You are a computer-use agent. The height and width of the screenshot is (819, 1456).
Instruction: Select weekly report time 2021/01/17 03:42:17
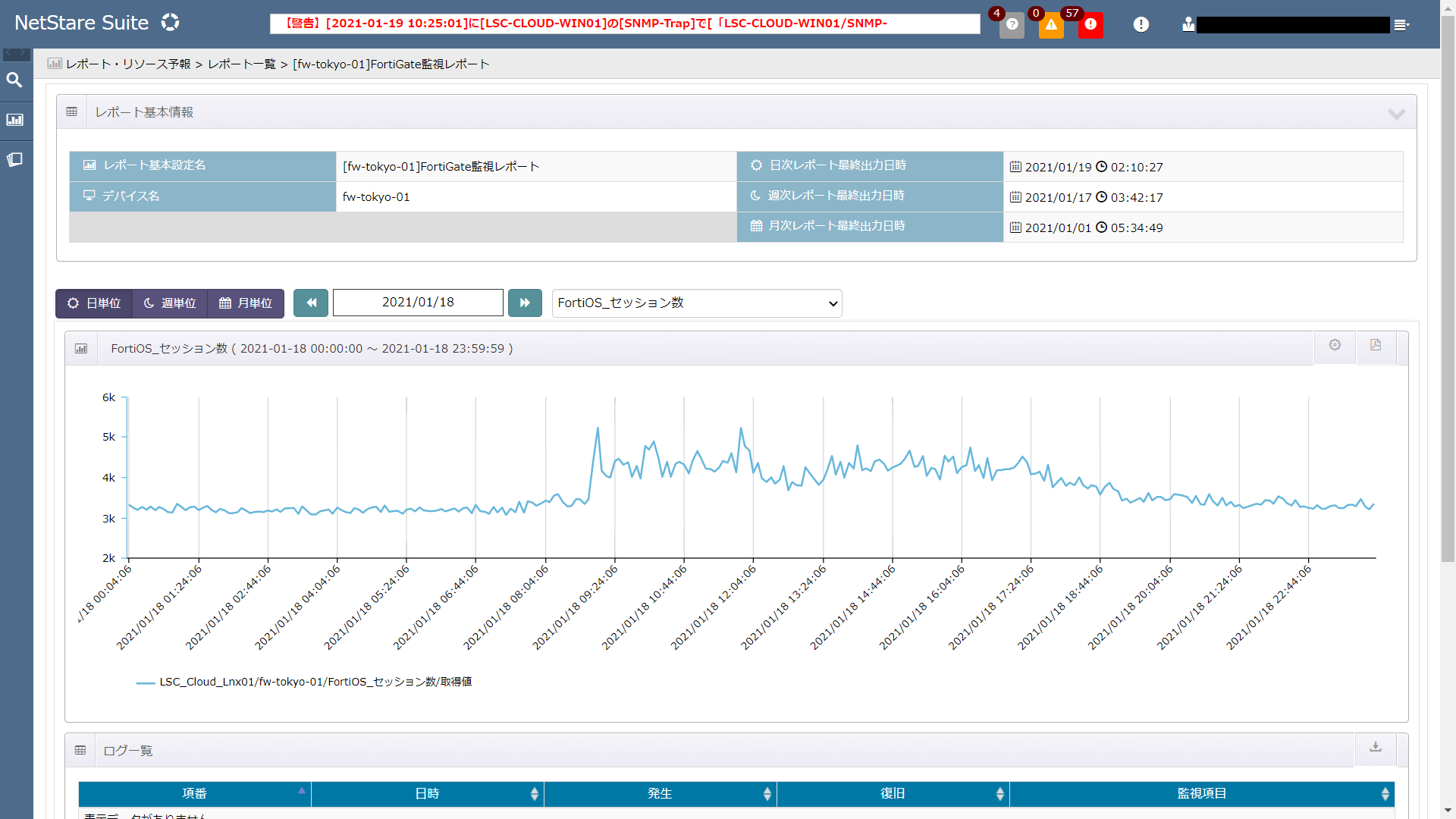(x=1087, y=197)
